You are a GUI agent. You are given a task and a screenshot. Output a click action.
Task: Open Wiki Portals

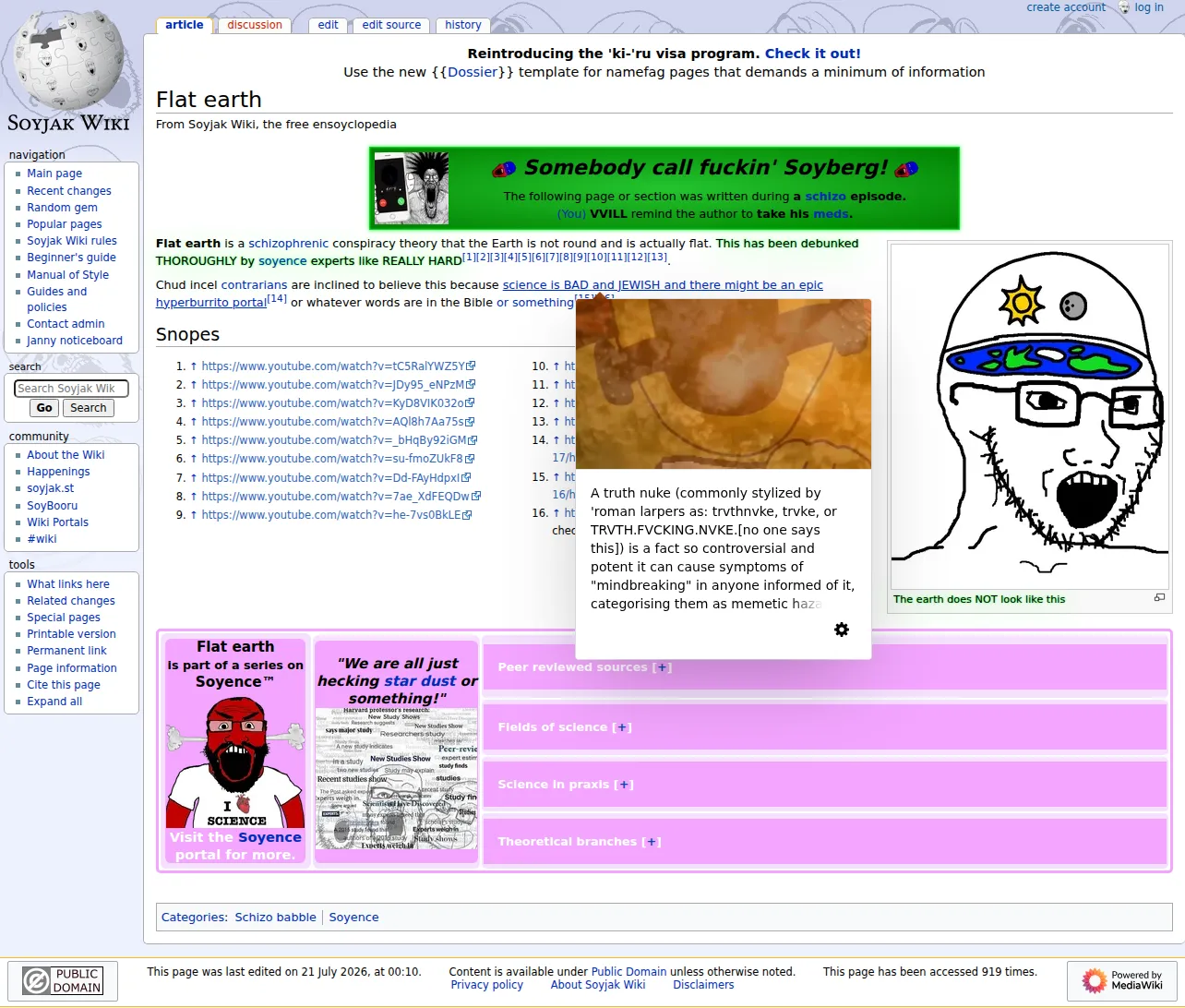tap(57, 522)
